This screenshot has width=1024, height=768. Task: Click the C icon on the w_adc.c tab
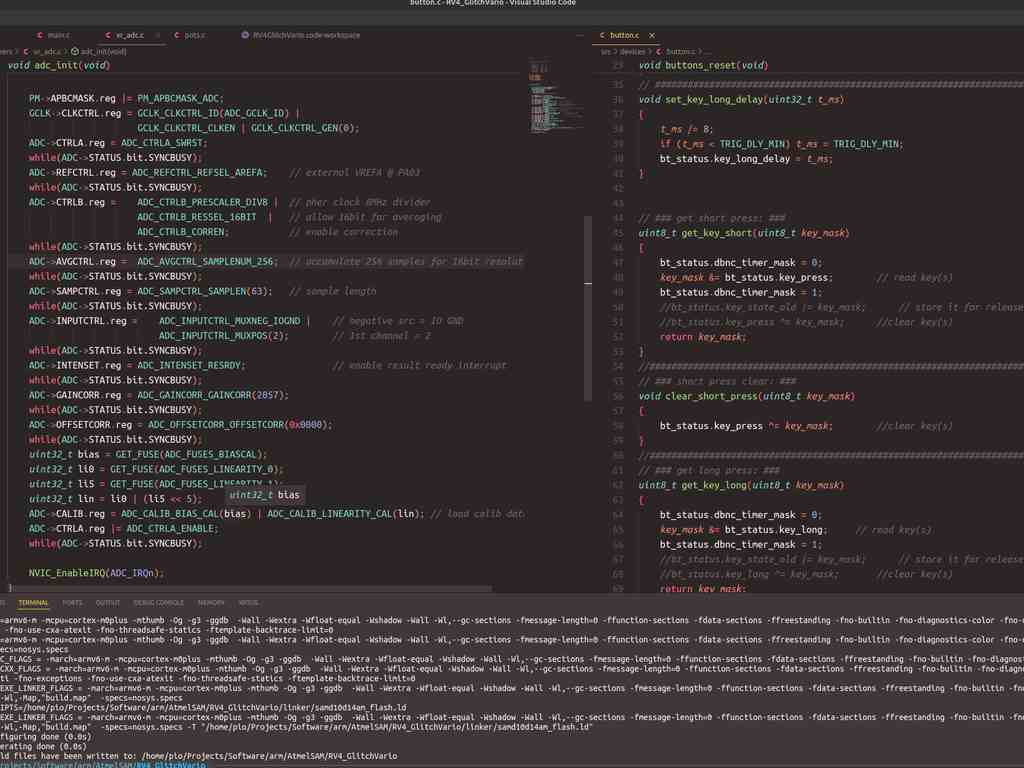point(108,35)
